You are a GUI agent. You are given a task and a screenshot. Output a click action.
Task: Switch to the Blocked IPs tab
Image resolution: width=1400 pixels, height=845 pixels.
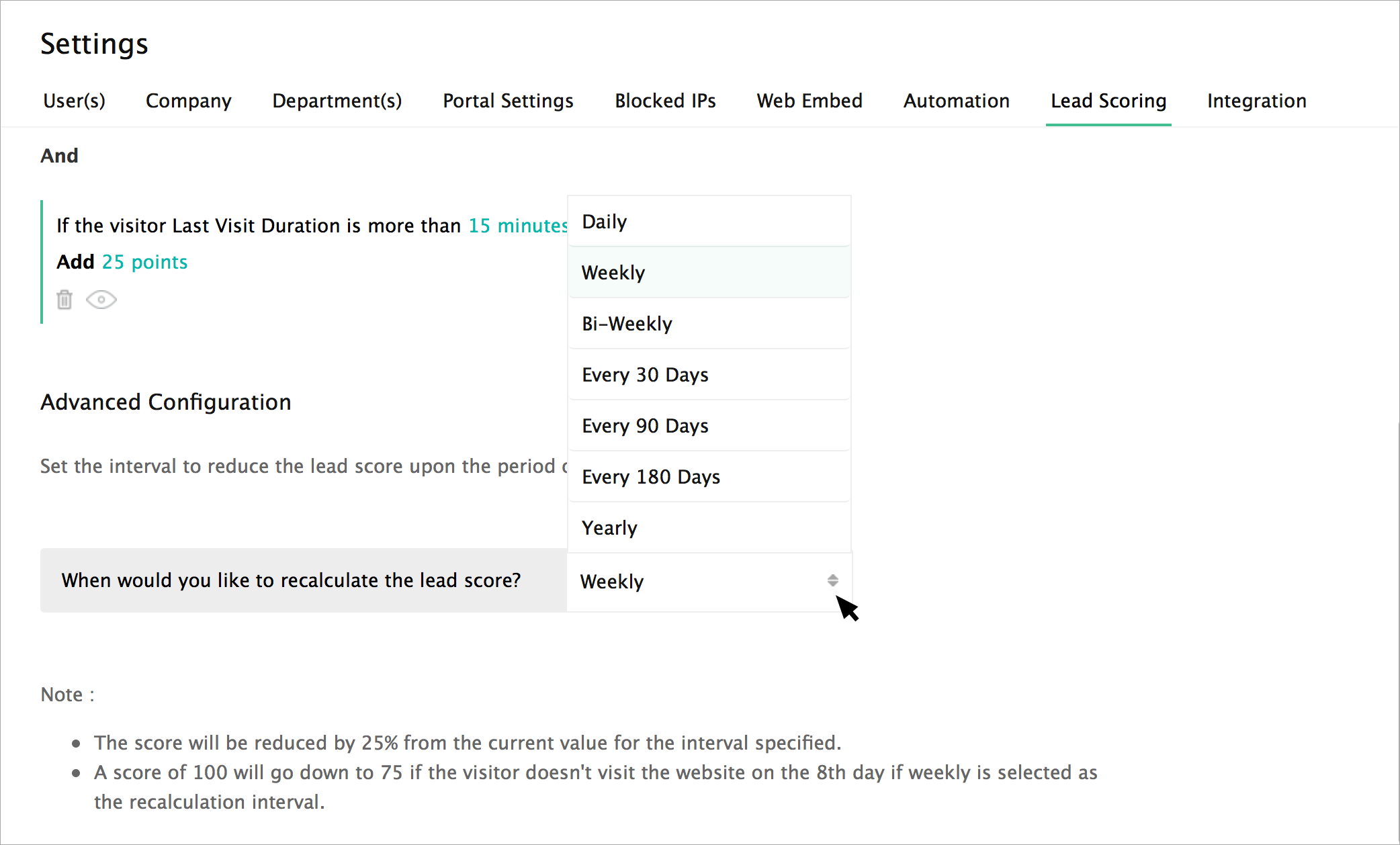(665, 101)
